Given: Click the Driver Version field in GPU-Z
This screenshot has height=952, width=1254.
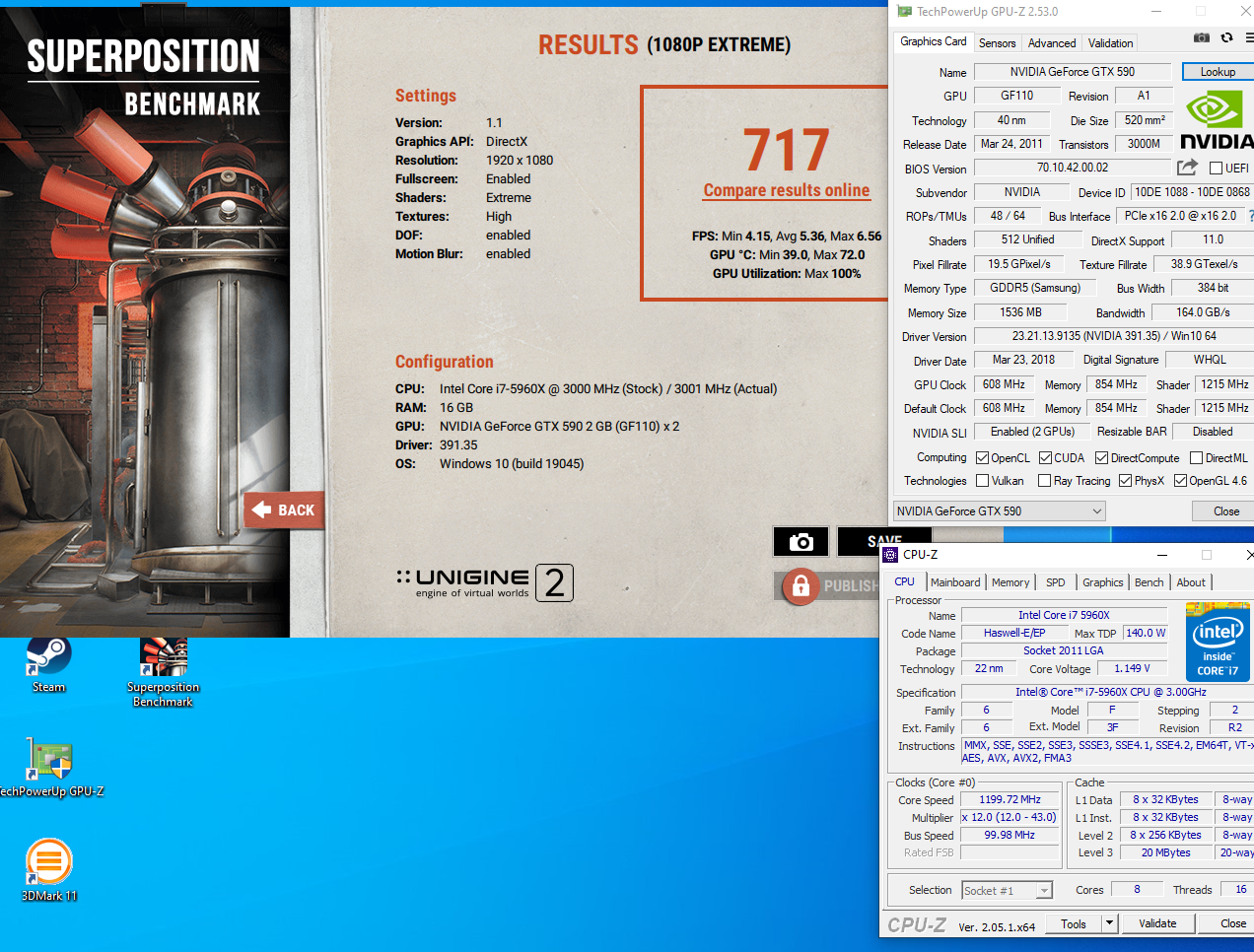Looking at the screenshot, I should pos(1114,336).
